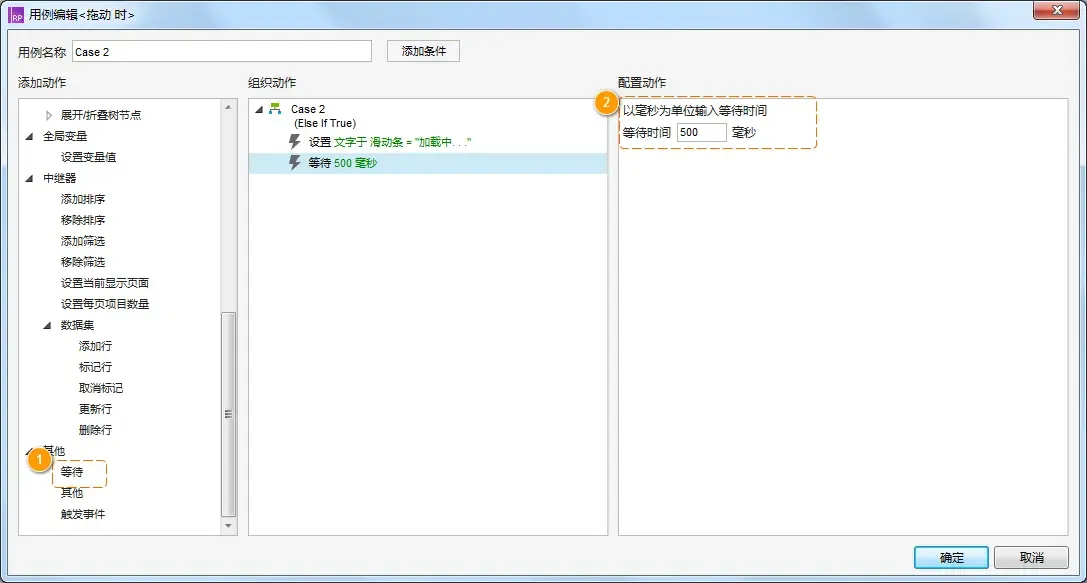Choose the 设置变量值 action
This screenshot has height=583, width=1087.
(x=89, y=157)
